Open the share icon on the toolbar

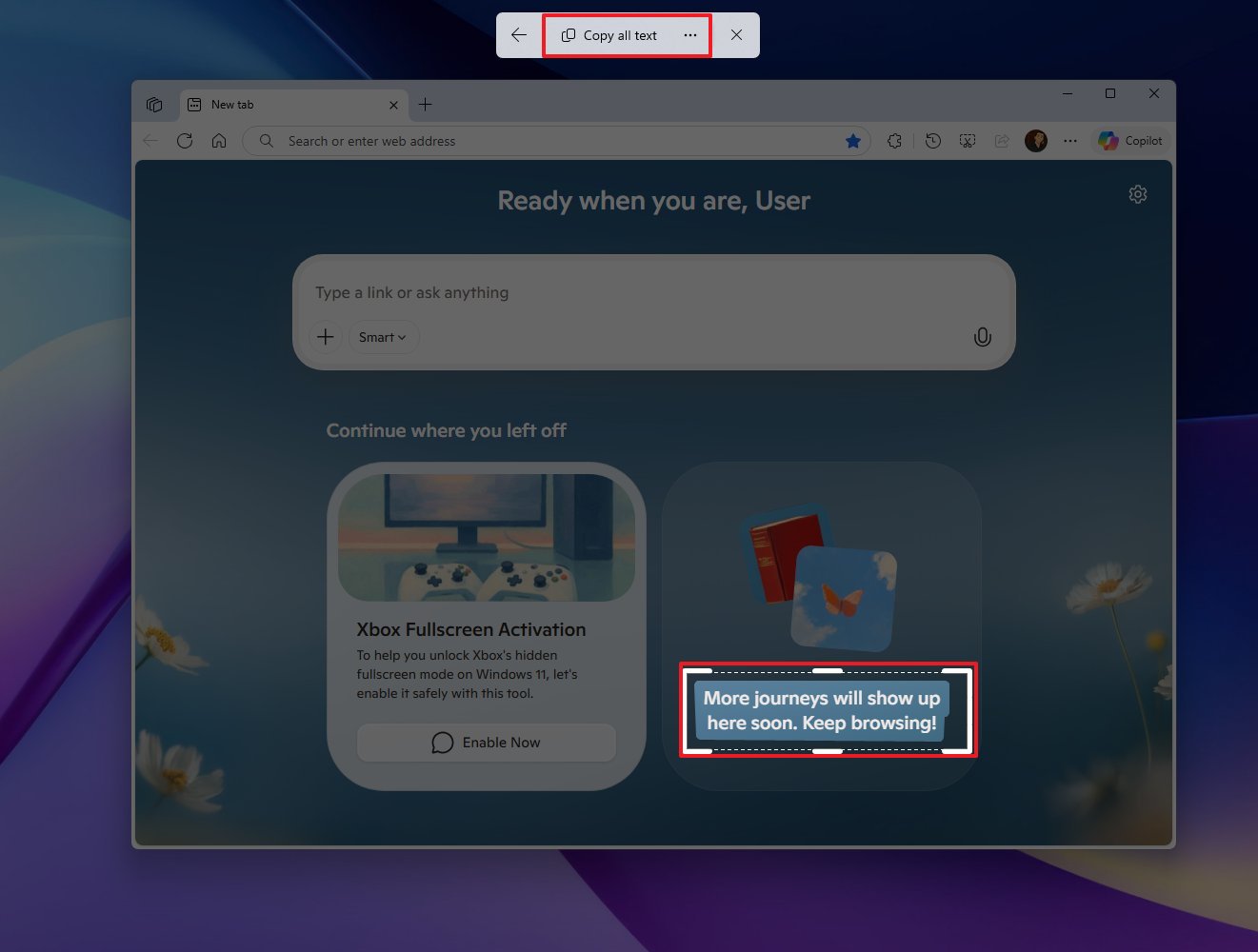tap(1001, 140)
